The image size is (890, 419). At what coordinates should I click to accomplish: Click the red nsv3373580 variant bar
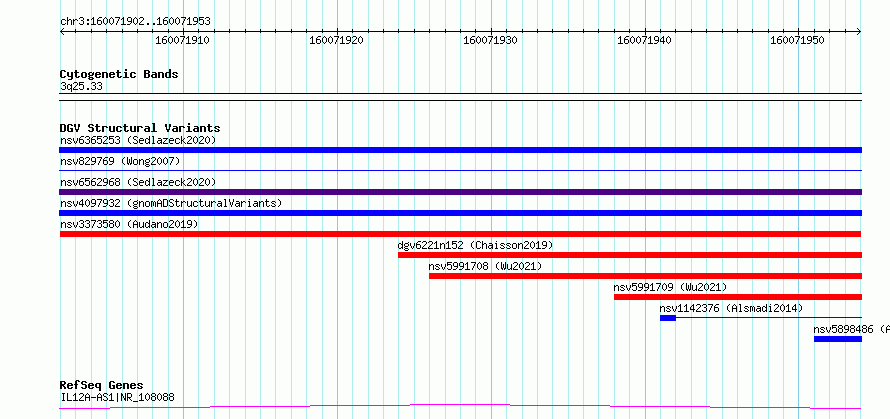coord(460,234)
